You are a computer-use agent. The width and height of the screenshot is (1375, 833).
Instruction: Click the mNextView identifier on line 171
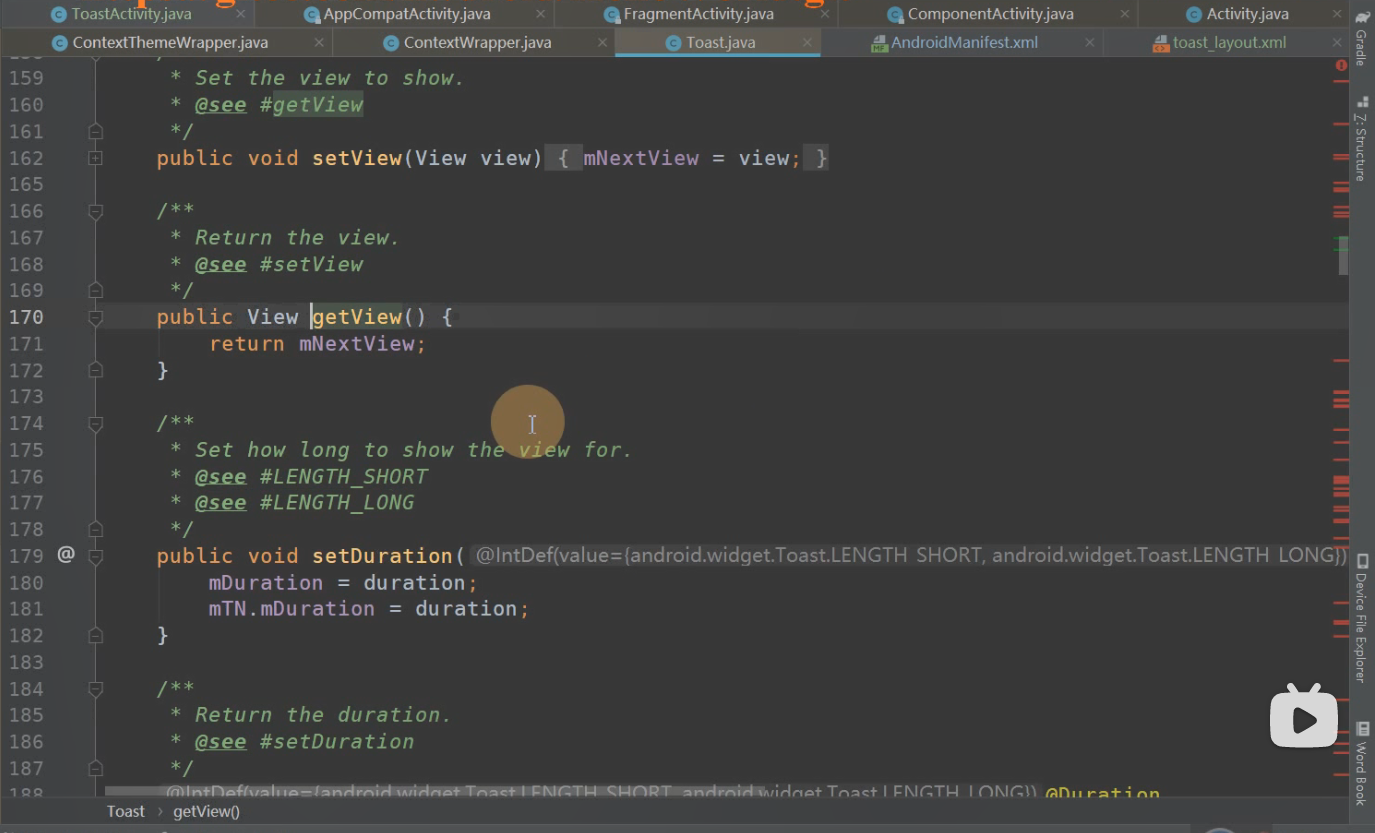point(356,343)
